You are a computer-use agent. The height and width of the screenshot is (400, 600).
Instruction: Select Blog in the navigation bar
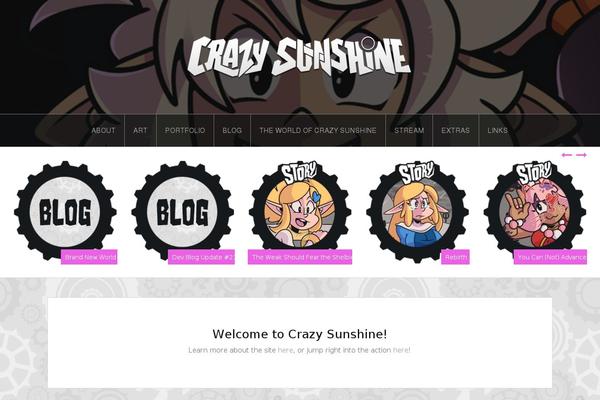coord(232,130)
